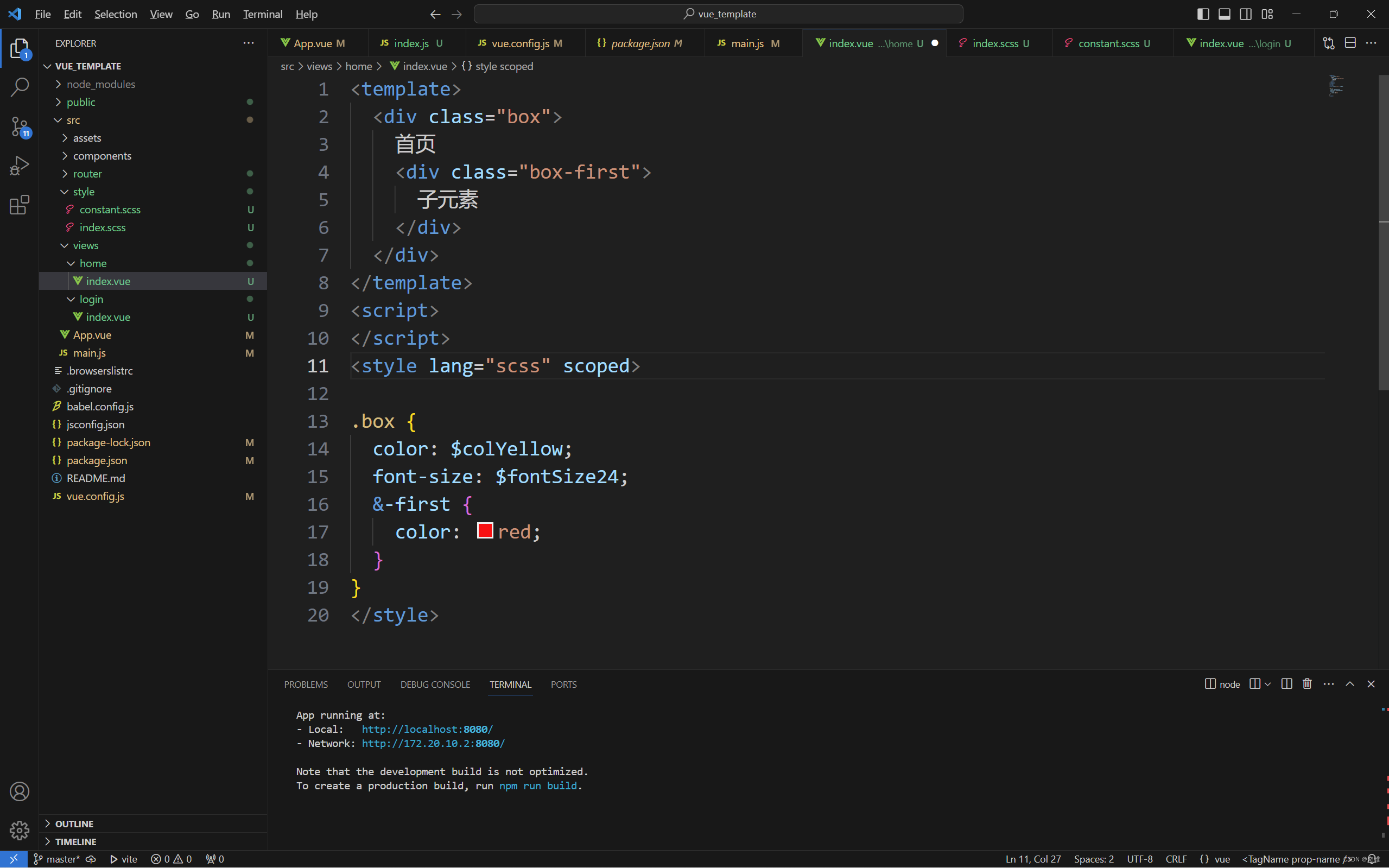
Task: Expand the OUTLINE section
Action: coord(74,823)
